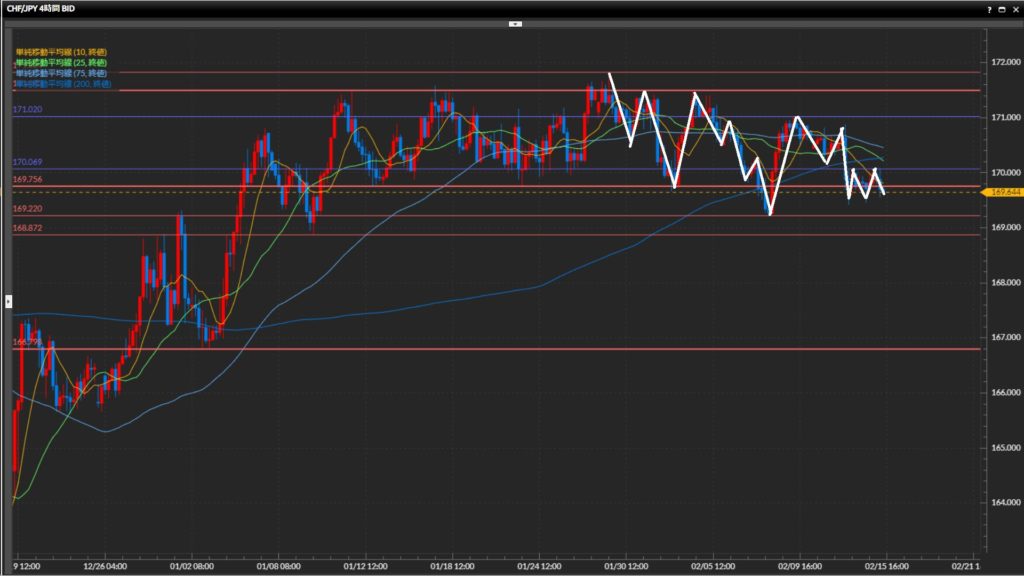Click the CHF/JPY 4時間 BID title bar
This screenshot has width=1024, height=576.
[40, 8]
